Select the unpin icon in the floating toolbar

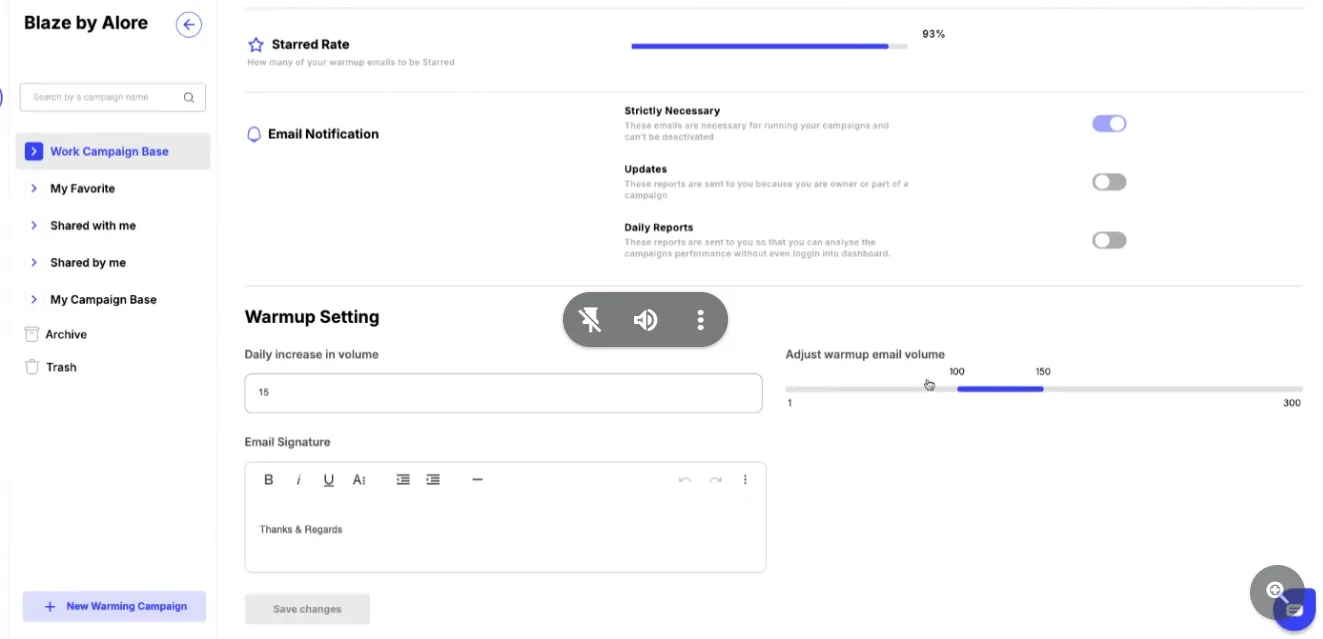click(589, 319)
